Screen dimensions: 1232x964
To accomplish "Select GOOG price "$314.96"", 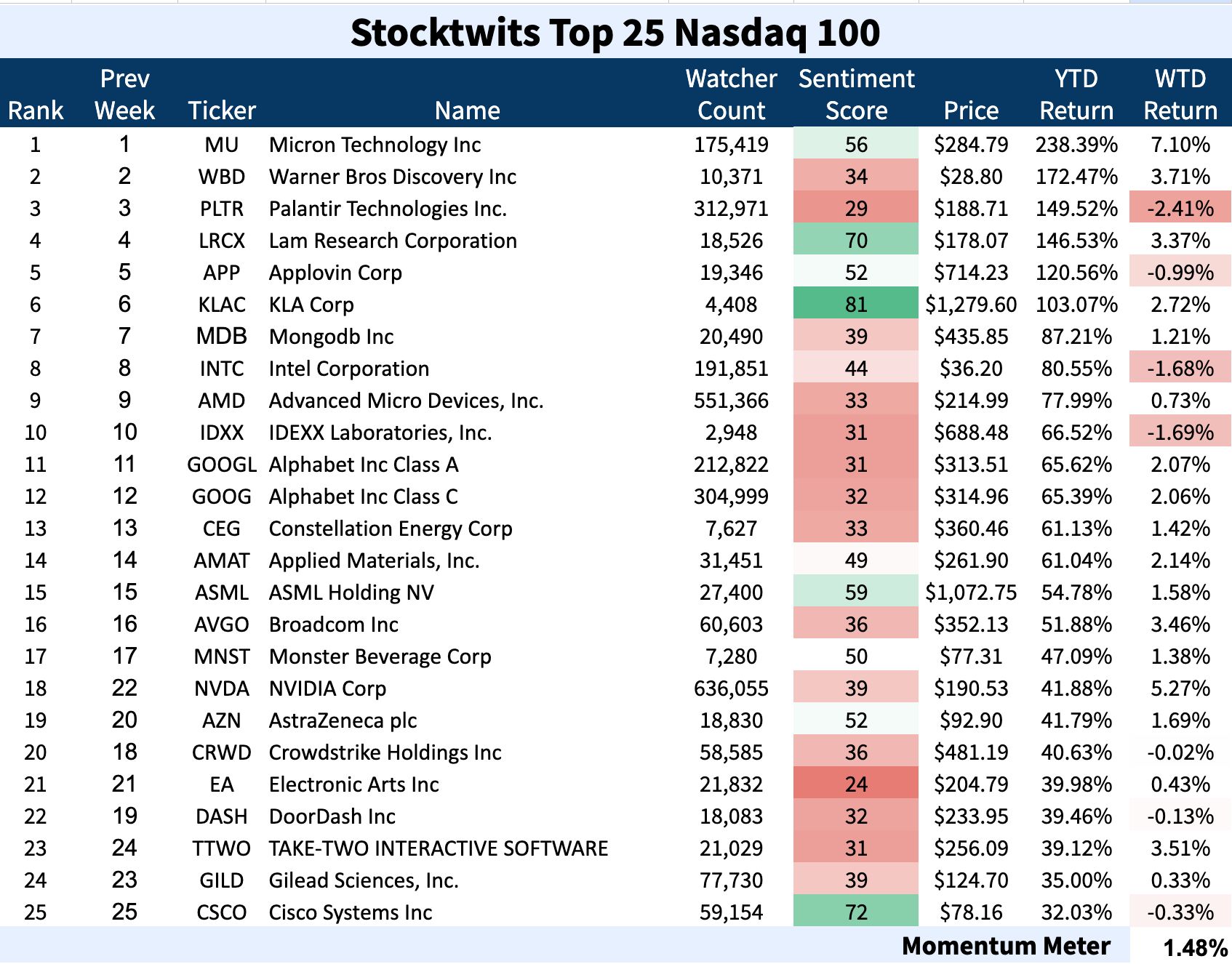I will coord(971,497).
